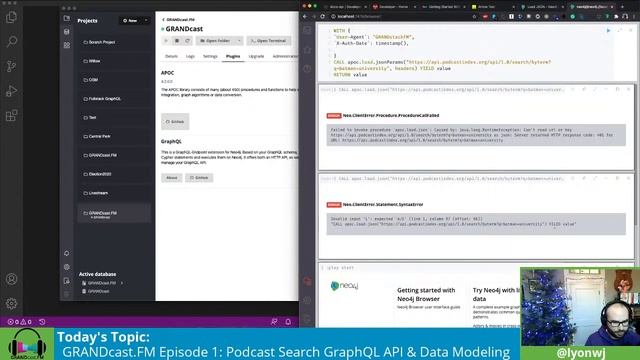Click the VS Code status bar feedback icon
This screenshot has height=360, width=640.
tap(274, 322)
